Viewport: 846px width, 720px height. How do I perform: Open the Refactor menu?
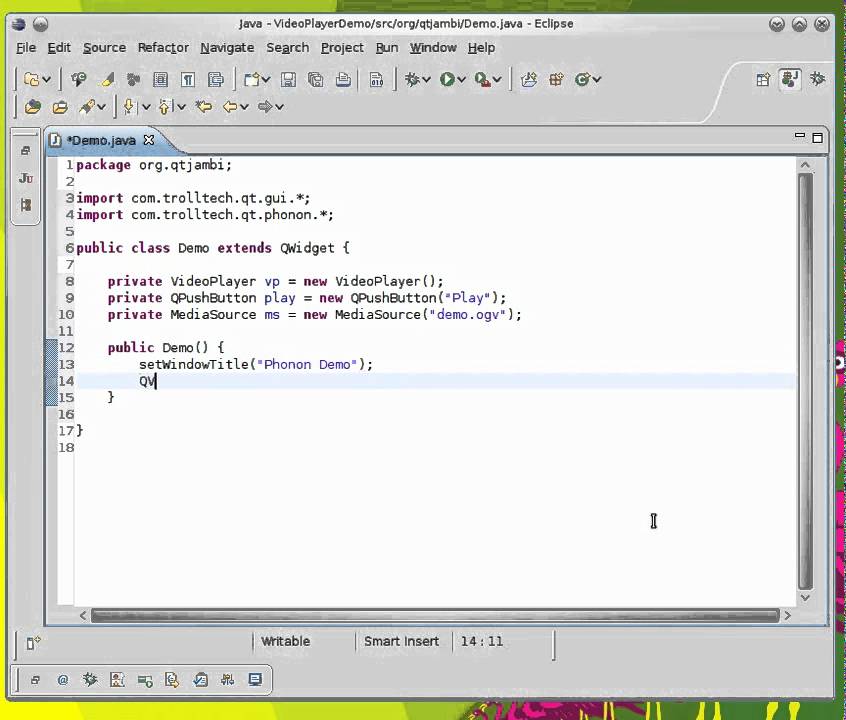tap(162, 47)
